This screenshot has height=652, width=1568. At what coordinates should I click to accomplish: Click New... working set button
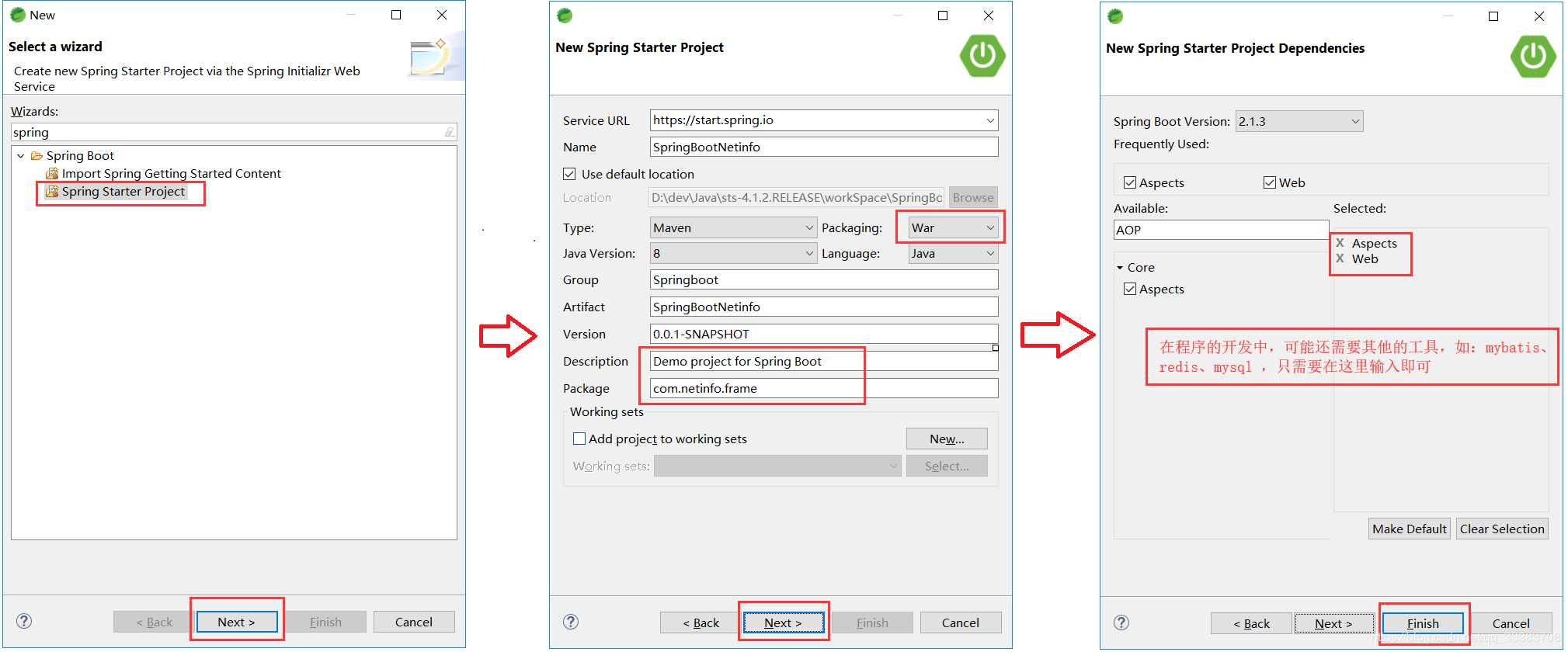point(947,439)
